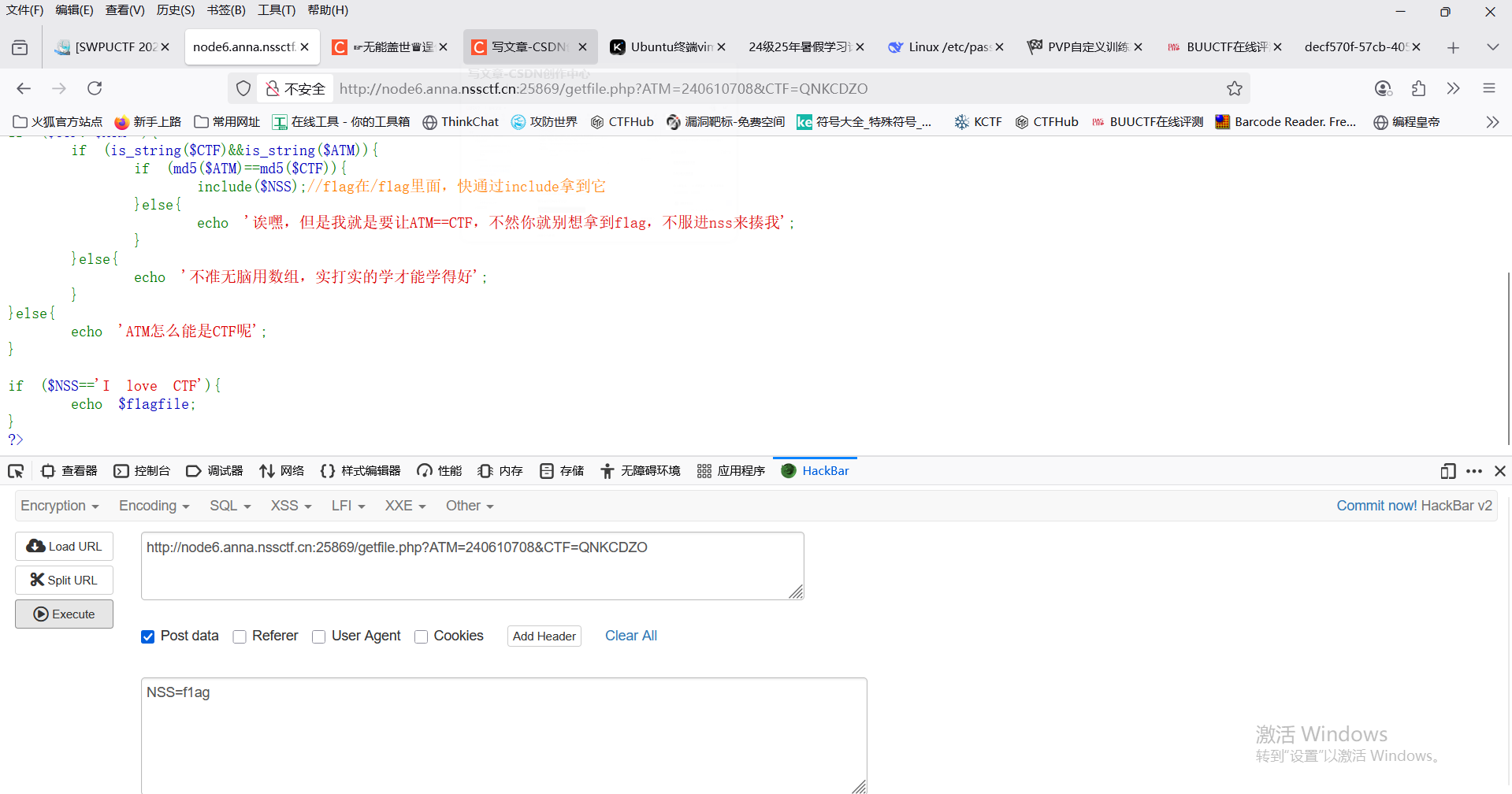Enable the Referer checkbox
The width and height of the screenshot is (1512, 794).
[x=240, y=636]
